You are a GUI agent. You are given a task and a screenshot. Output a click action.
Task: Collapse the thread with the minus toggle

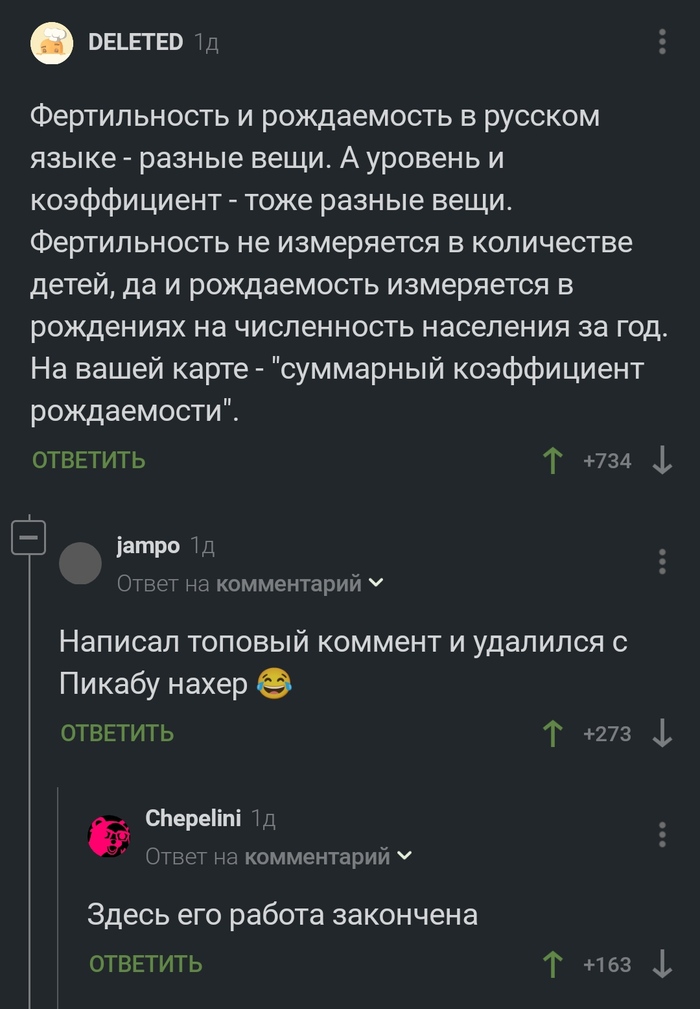point(30,535)
